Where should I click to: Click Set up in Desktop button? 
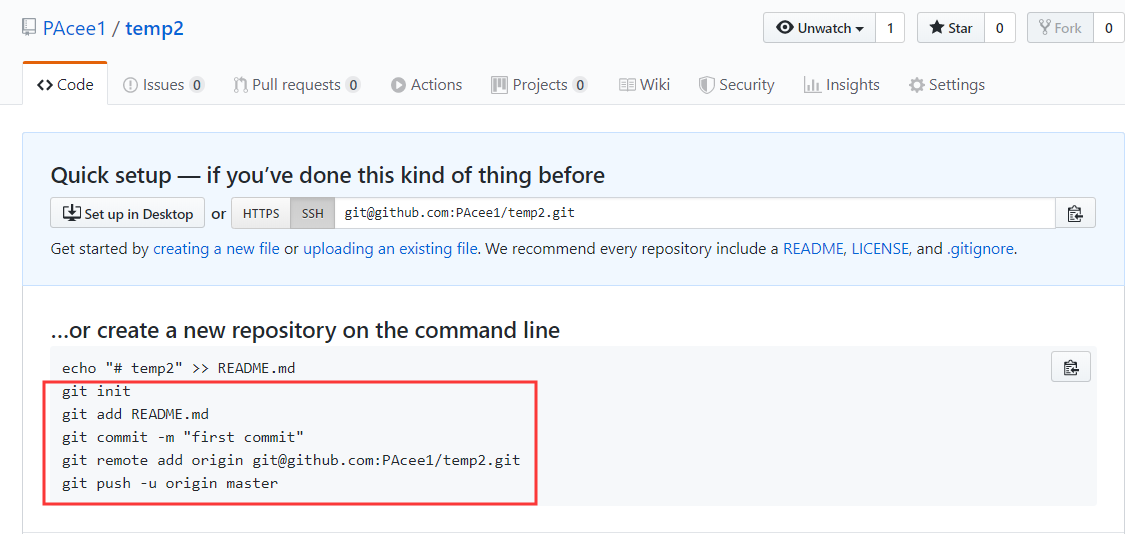(128, 213)
